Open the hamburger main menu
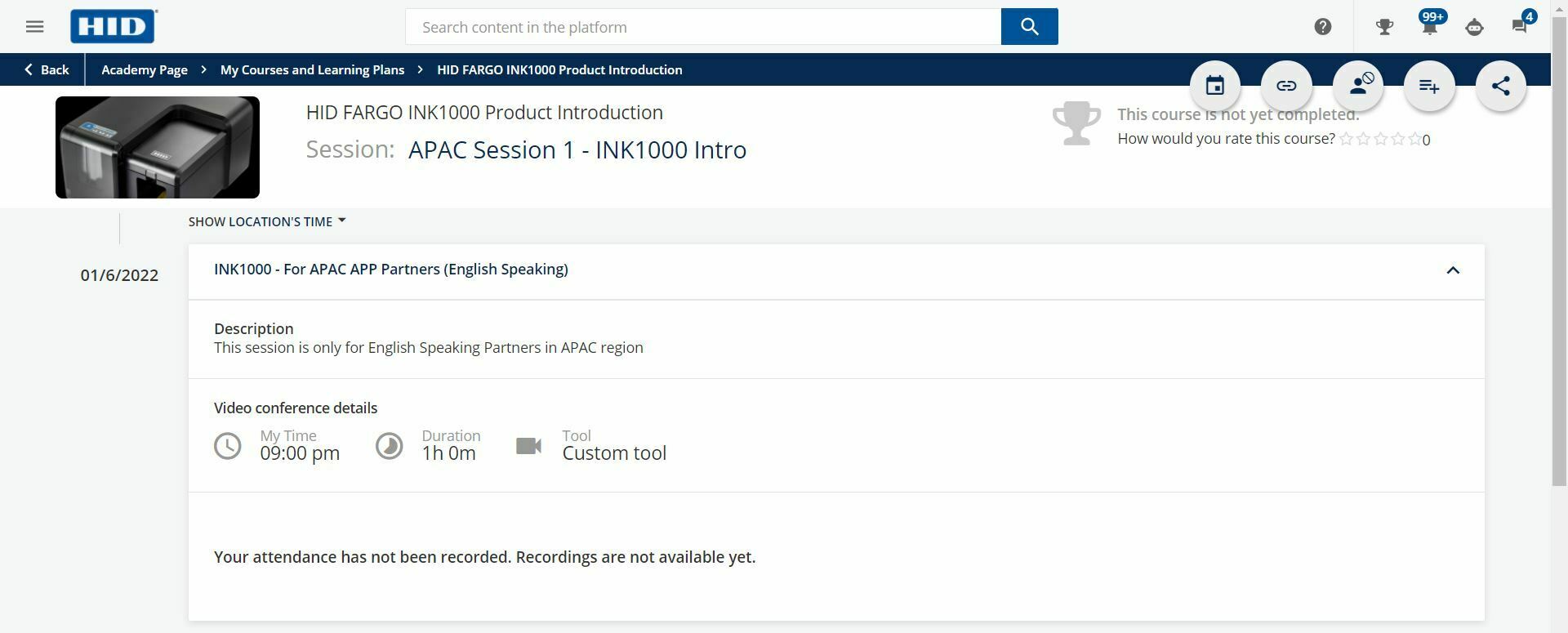Image resolution: width=1568 pixels, height=633 pixels. click(34, 27)
